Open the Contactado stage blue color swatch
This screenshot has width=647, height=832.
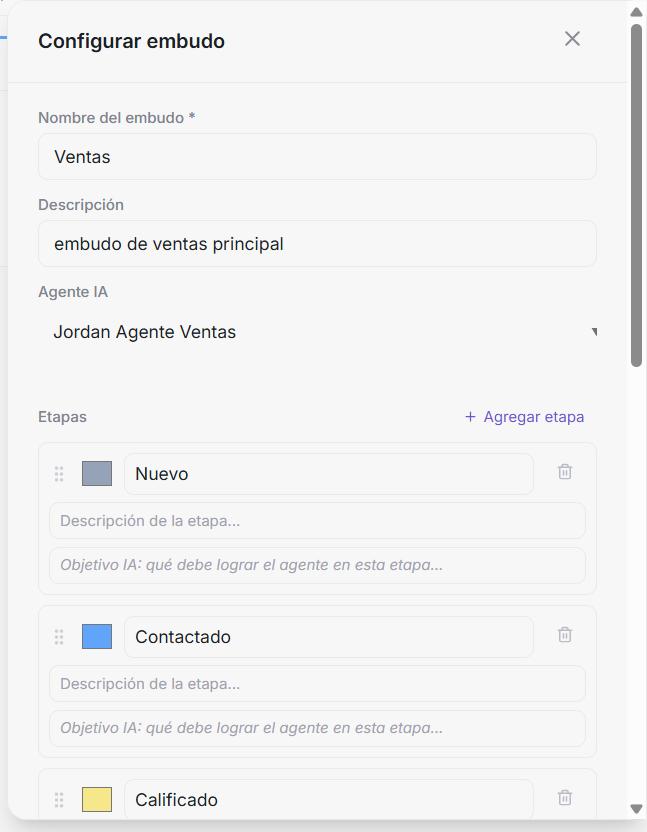click(x=97, y=636)
